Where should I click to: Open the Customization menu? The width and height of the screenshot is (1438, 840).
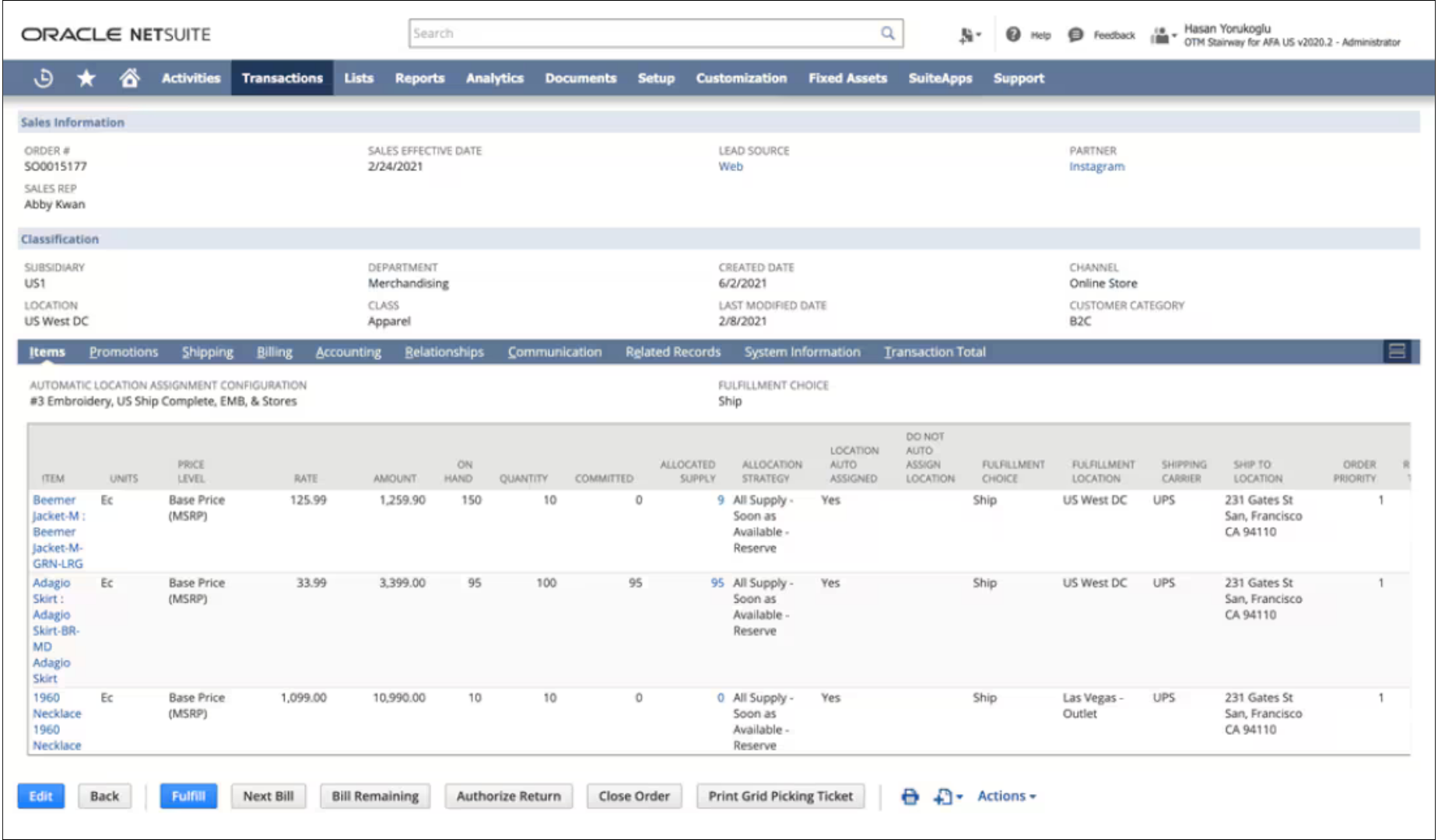coord(741,78)
